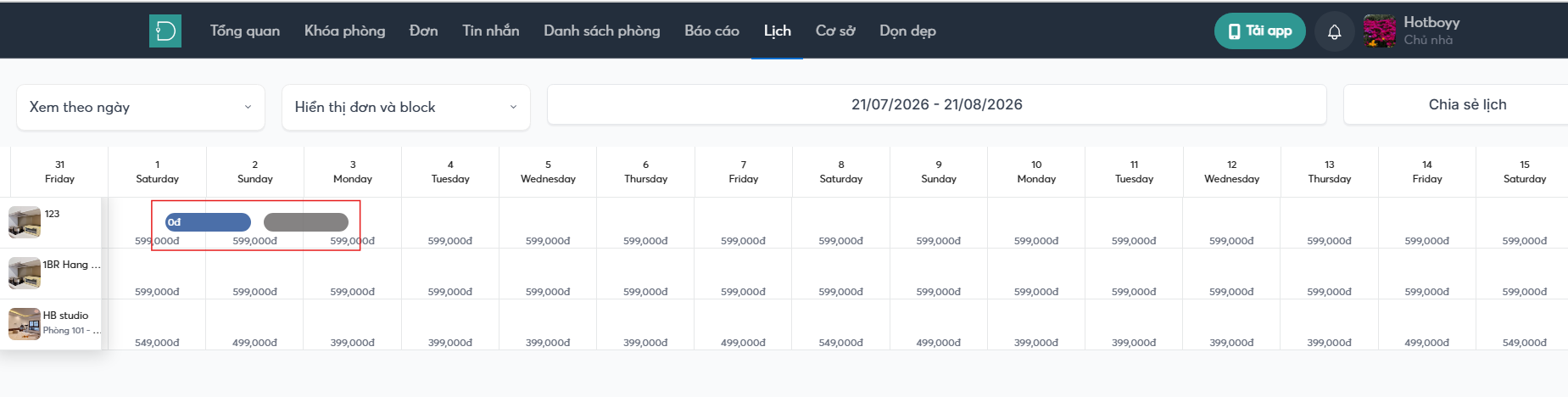Click HB studio 549,000đ price on 15 Saturday
1568x397 pixels.
click(1525, 343)
